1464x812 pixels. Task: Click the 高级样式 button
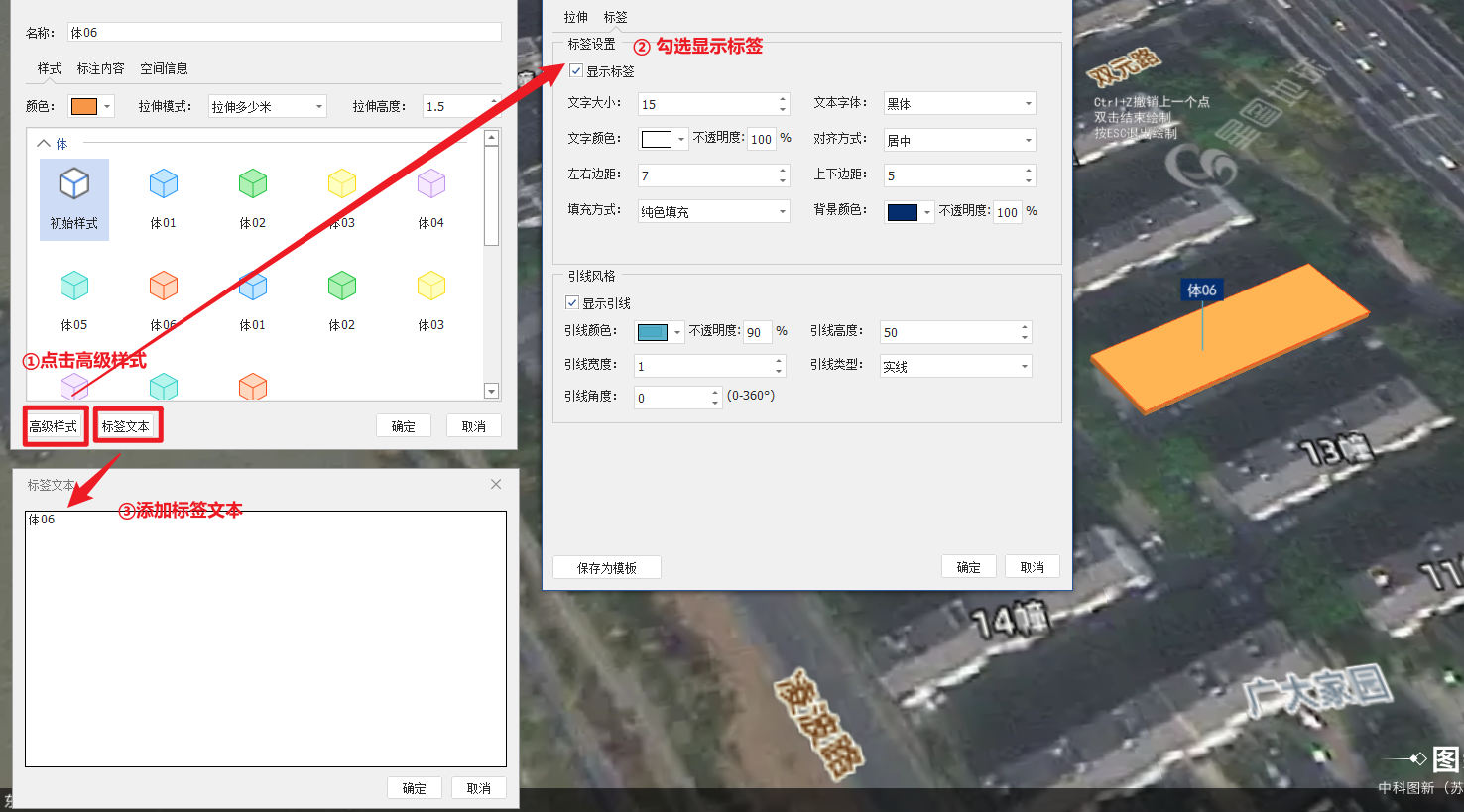[54, 426]
